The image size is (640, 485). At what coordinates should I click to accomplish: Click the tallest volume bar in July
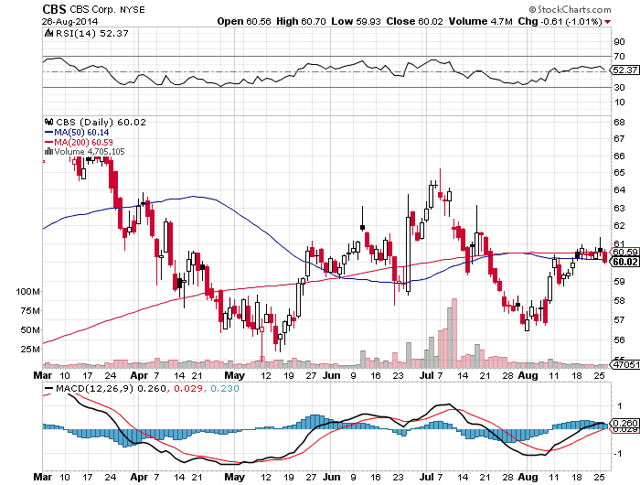(x=454, y=334)
